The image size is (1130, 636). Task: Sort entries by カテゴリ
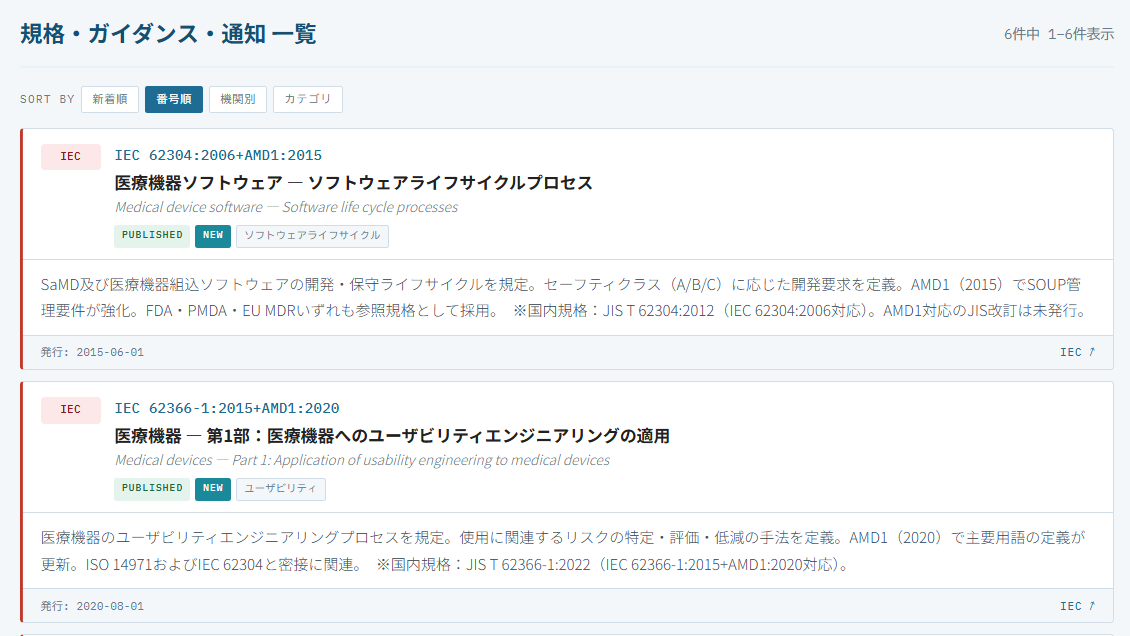(308, 99)
